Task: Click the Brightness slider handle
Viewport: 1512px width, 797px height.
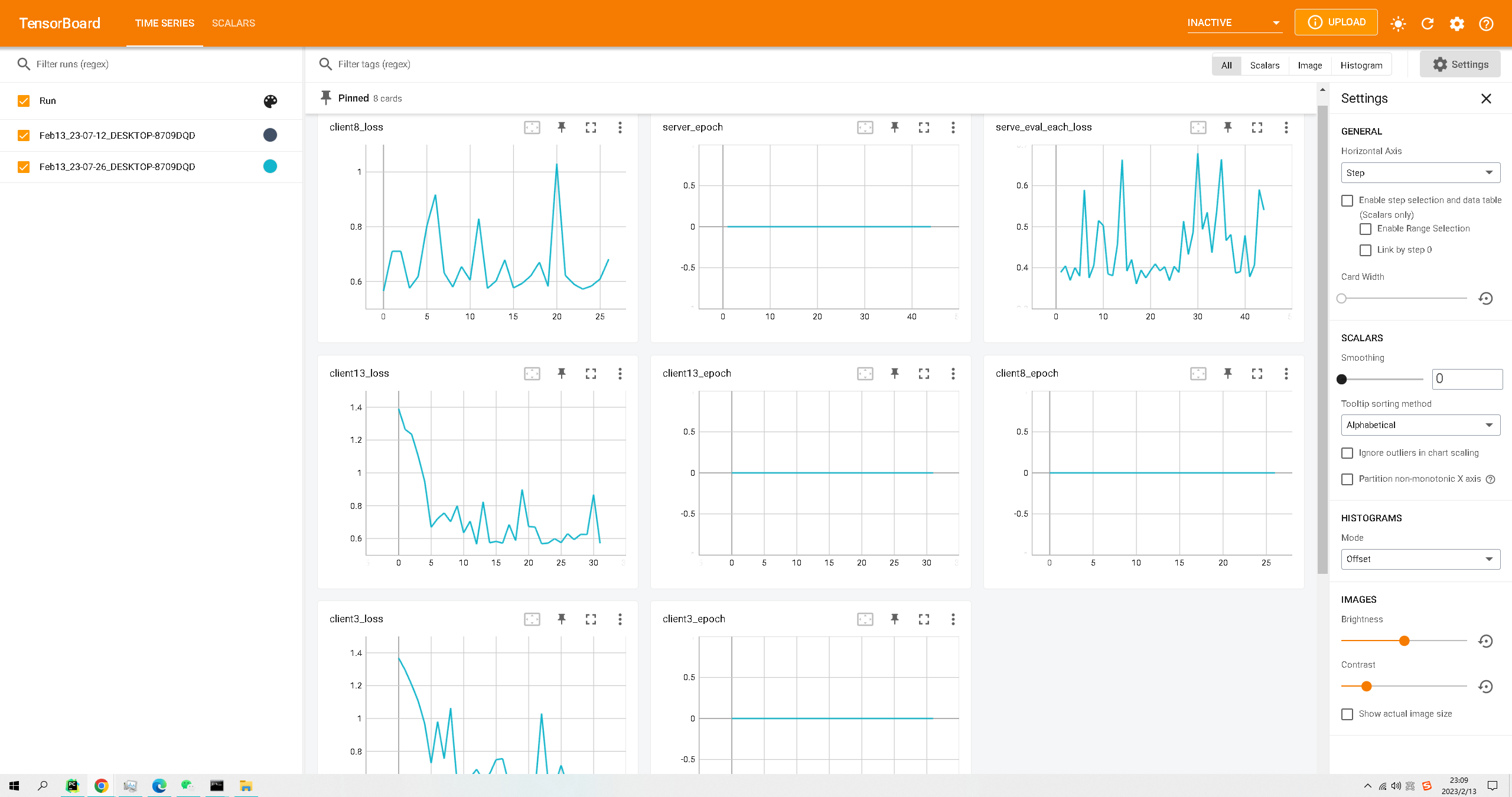Action: [1405, 641]
